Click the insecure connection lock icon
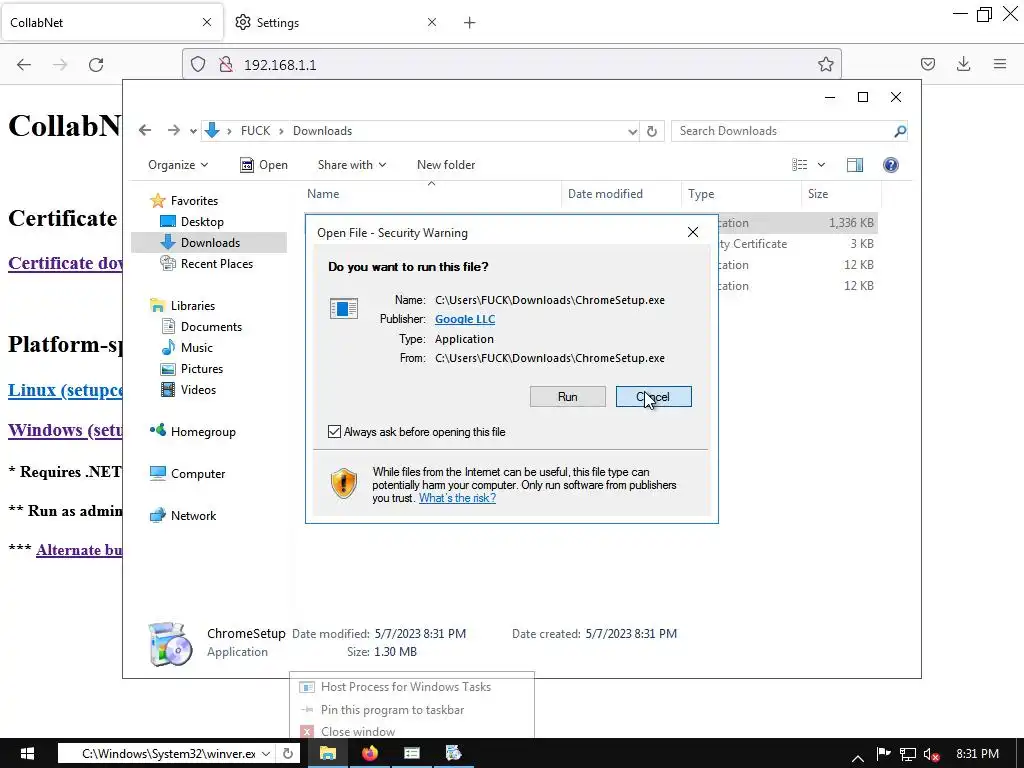The width and height of the screenshot is (1024, 768). 226,64
